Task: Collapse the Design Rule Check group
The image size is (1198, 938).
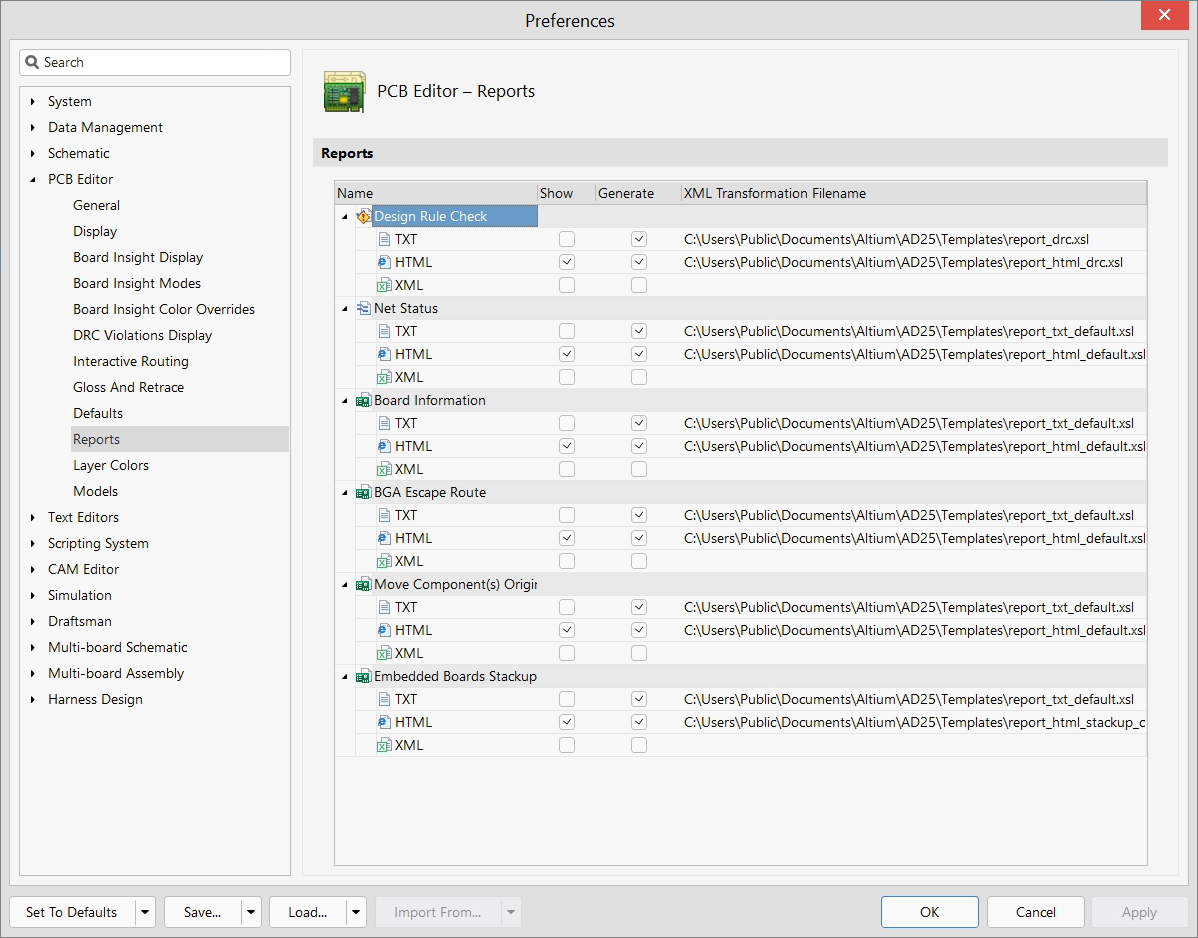Action: 345,217
